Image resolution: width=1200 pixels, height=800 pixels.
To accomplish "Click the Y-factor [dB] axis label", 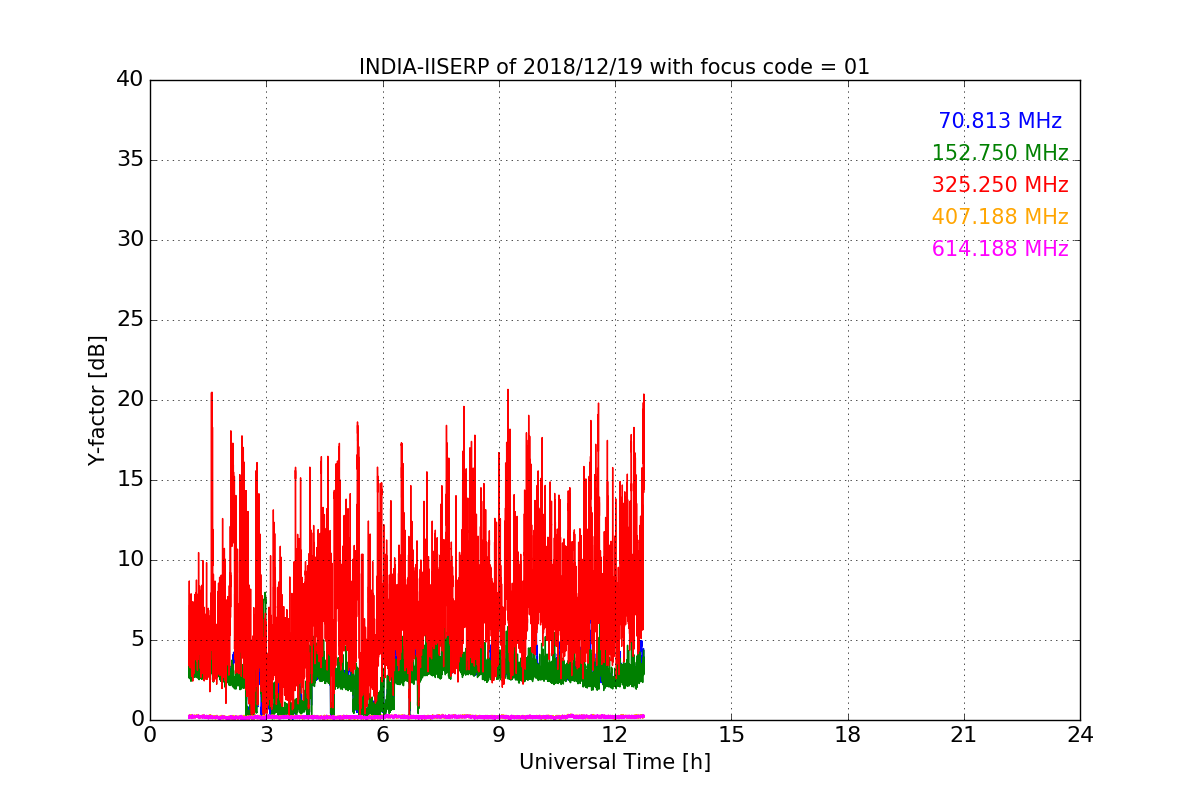I will coord(97,400).
